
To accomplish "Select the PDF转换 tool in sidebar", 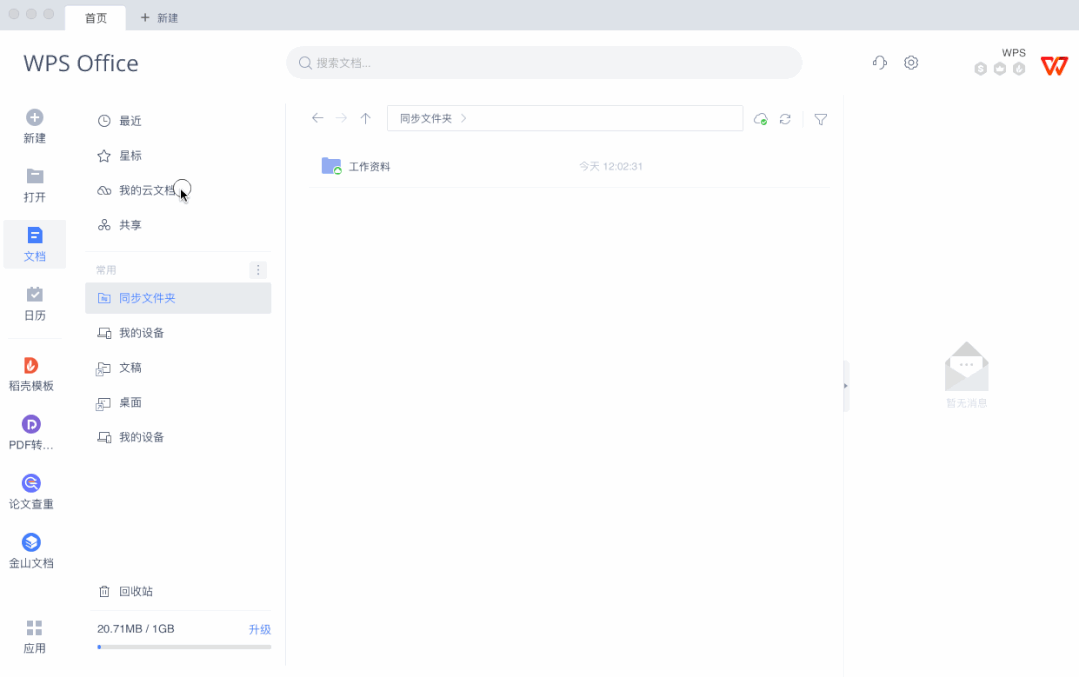I will 33,432.
